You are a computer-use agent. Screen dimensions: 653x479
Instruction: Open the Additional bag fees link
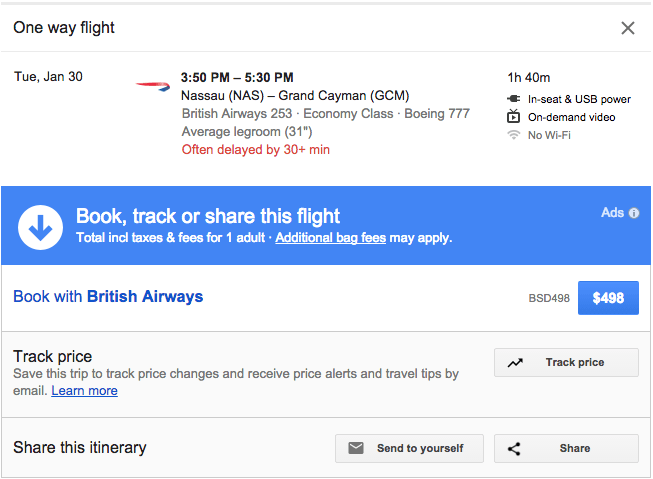pos(331,238)
